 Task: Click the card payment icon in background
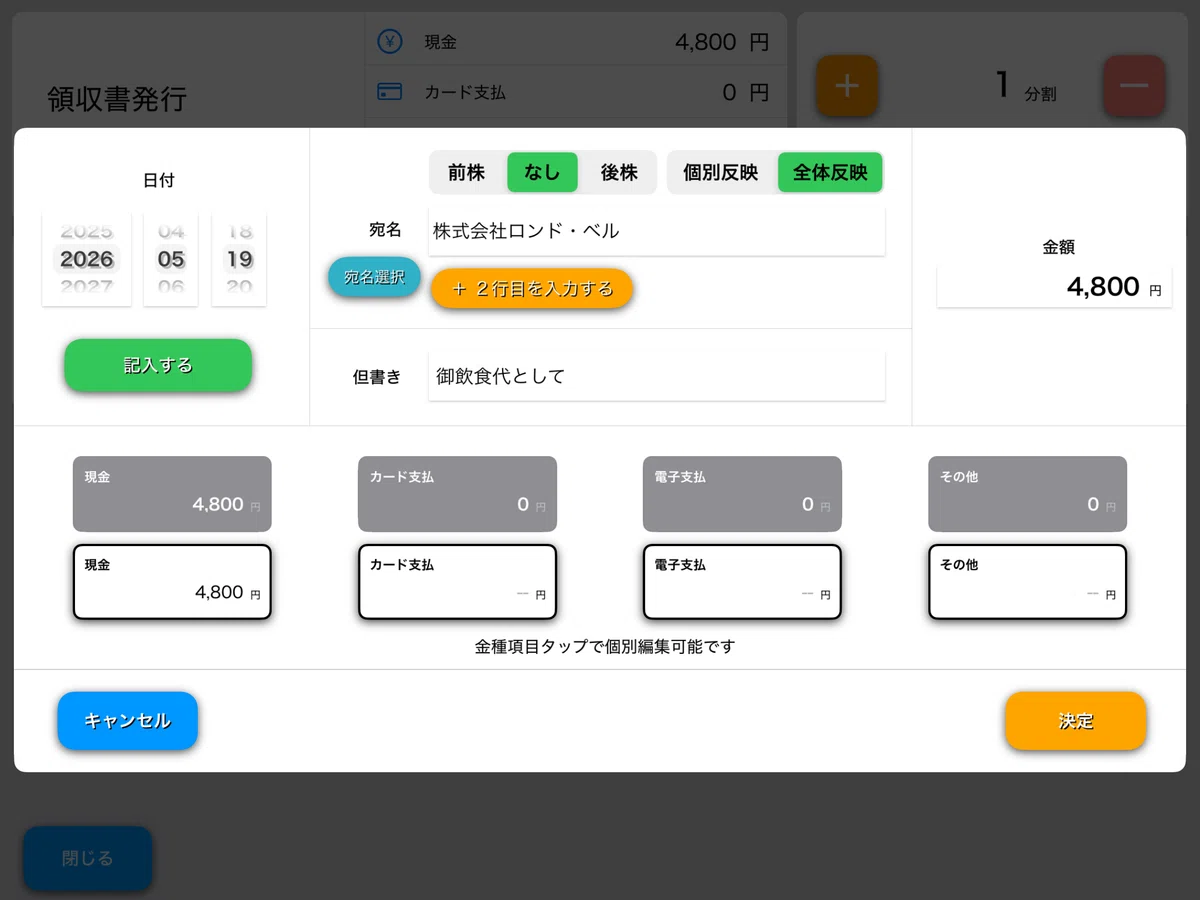click(389, 92)
